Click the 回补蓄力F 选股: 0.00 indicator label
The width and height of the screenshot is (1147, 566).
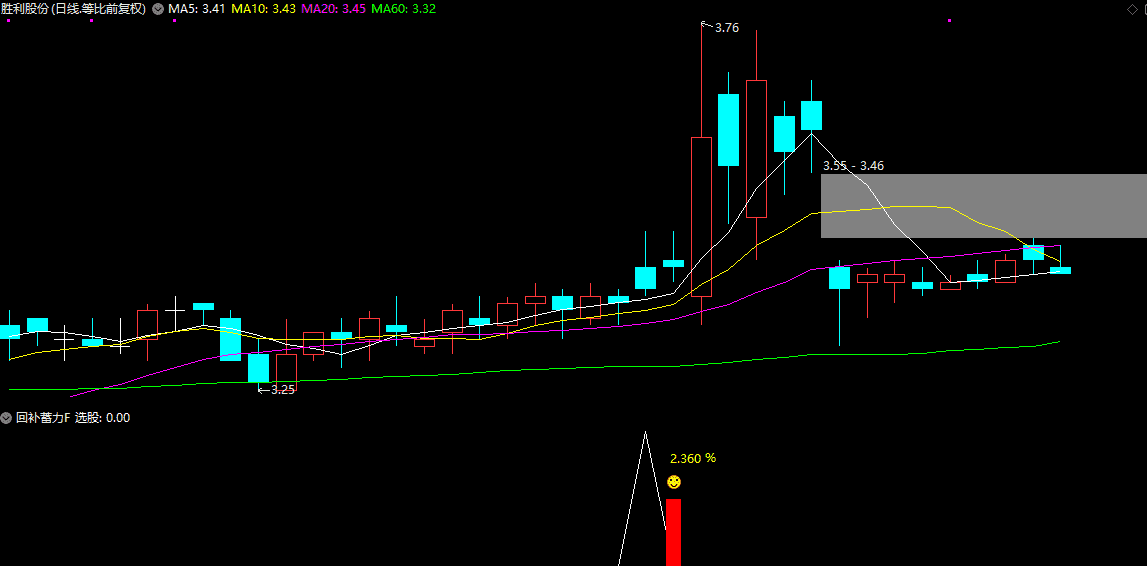click(x=72, y=418)
